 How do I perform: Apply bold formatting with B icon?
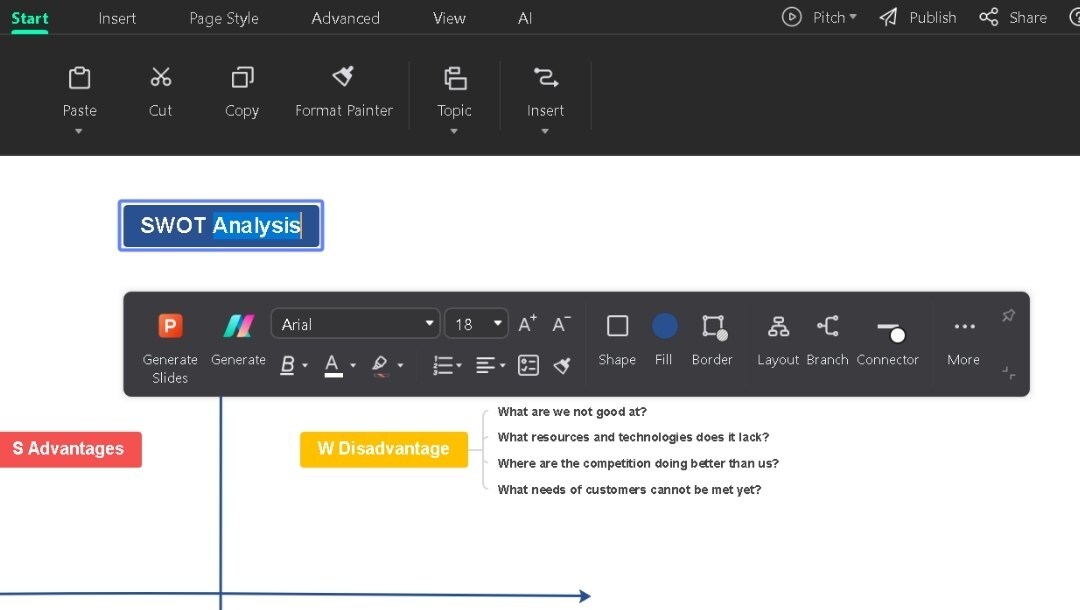coord(287,365)
